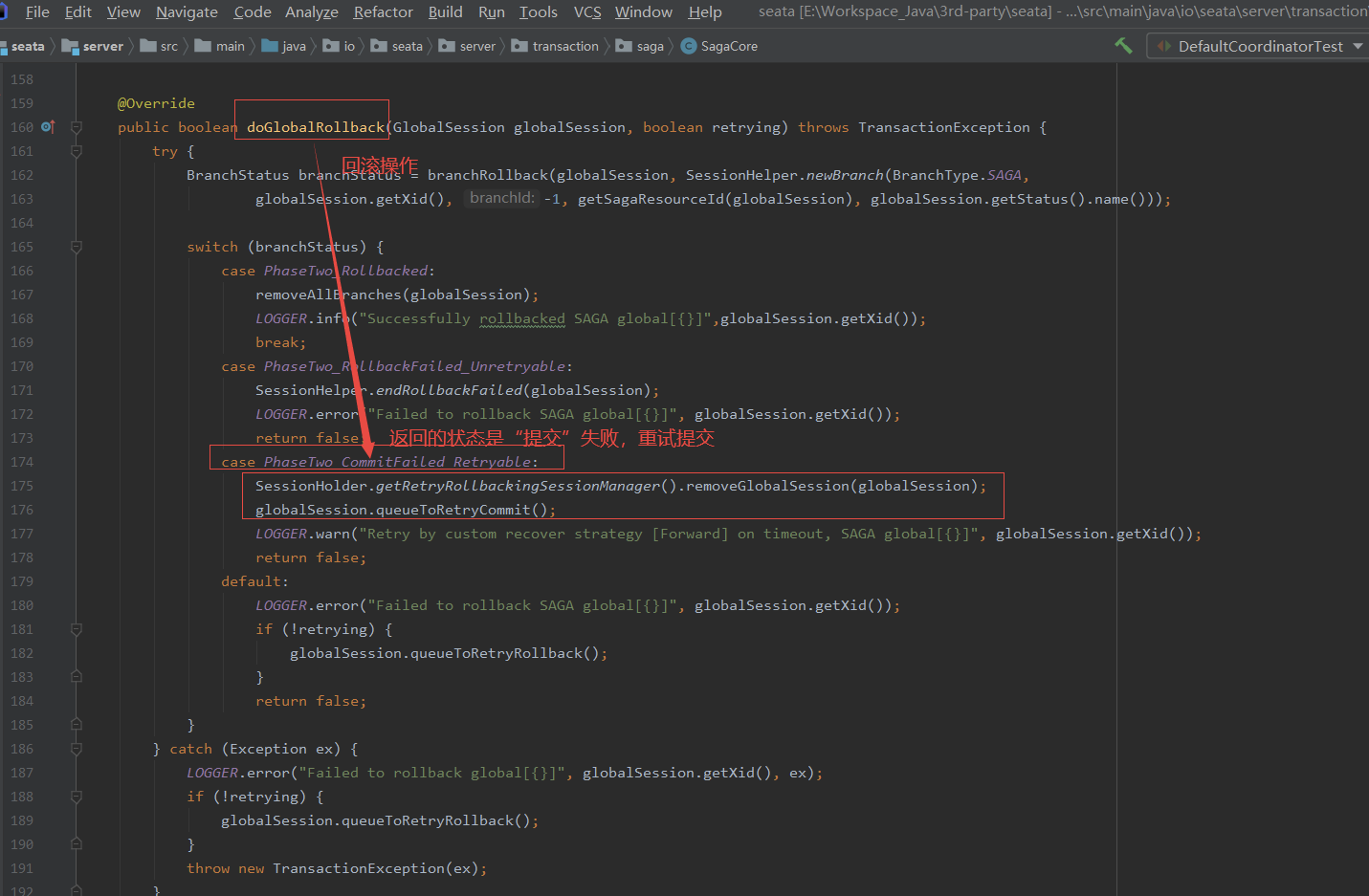Click the case label PhaseTwo_CommitFailed_Retryable
The image size is (1369, 896).
coord(398,462)
